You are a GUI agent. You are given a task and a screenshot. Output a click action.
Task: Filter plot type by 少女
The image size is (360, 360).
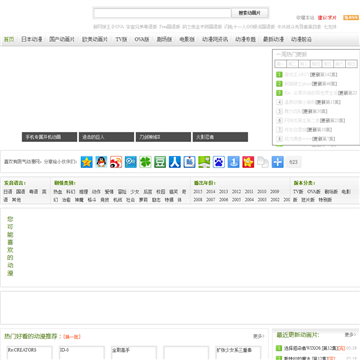click(135, 192)
